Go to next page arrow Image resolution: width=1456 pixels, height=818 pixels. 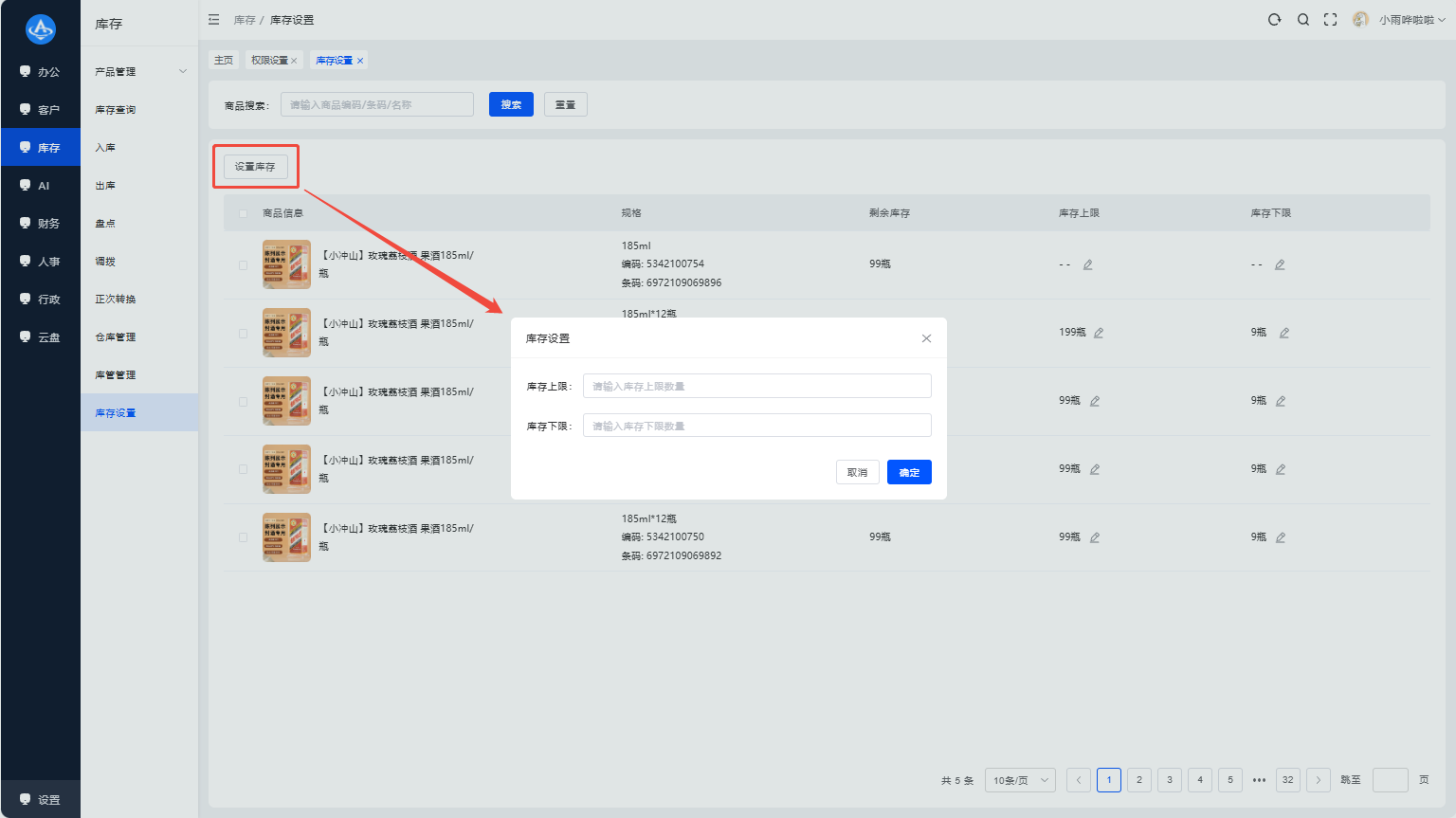pos(1319,780)
